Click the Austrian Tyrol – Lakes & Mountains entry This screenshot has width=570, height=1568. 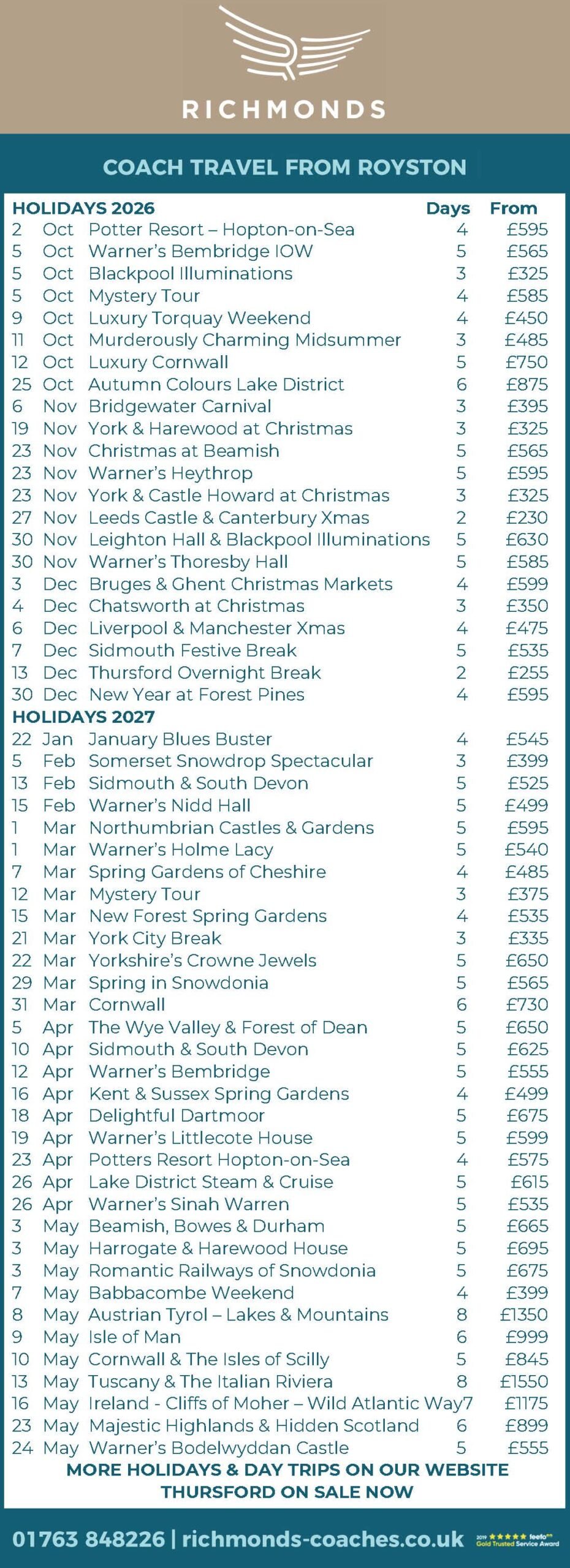280,1314
